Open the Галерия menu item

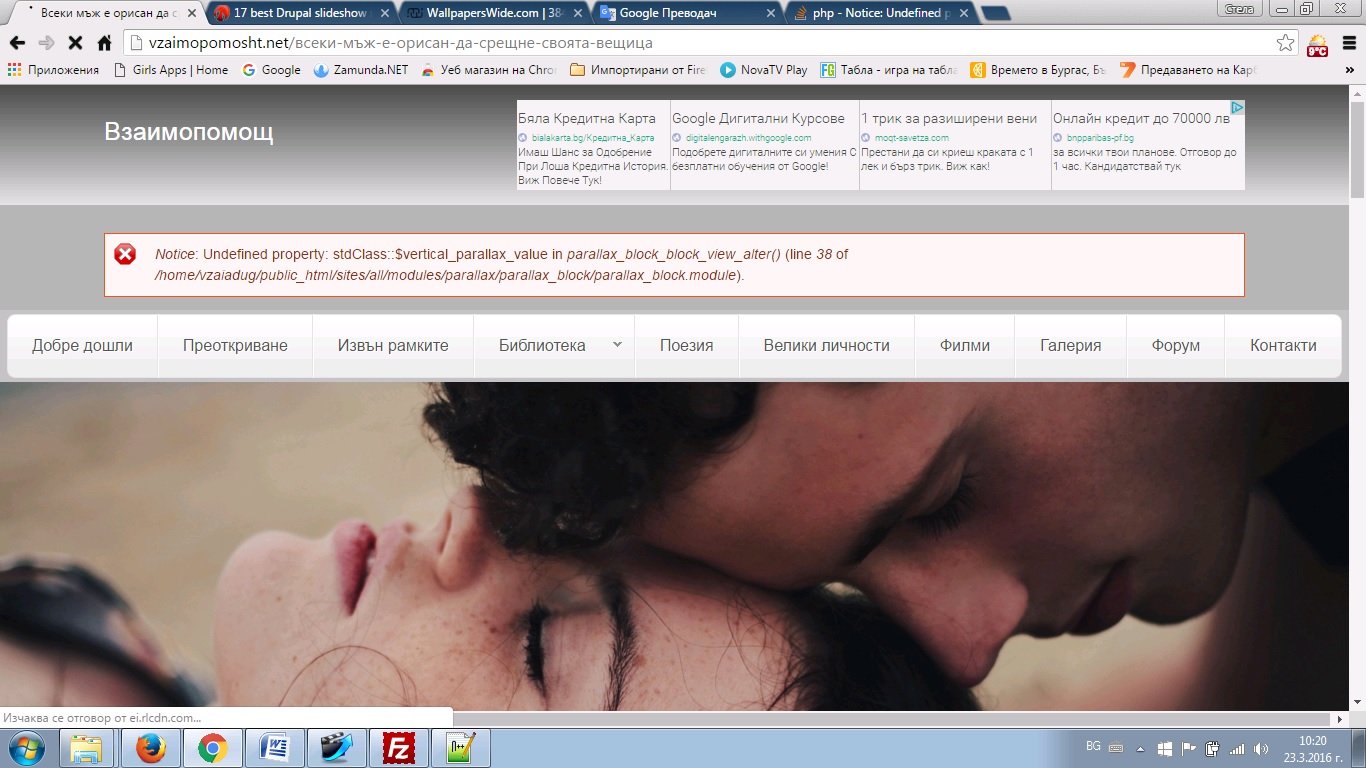(1070, 345)
